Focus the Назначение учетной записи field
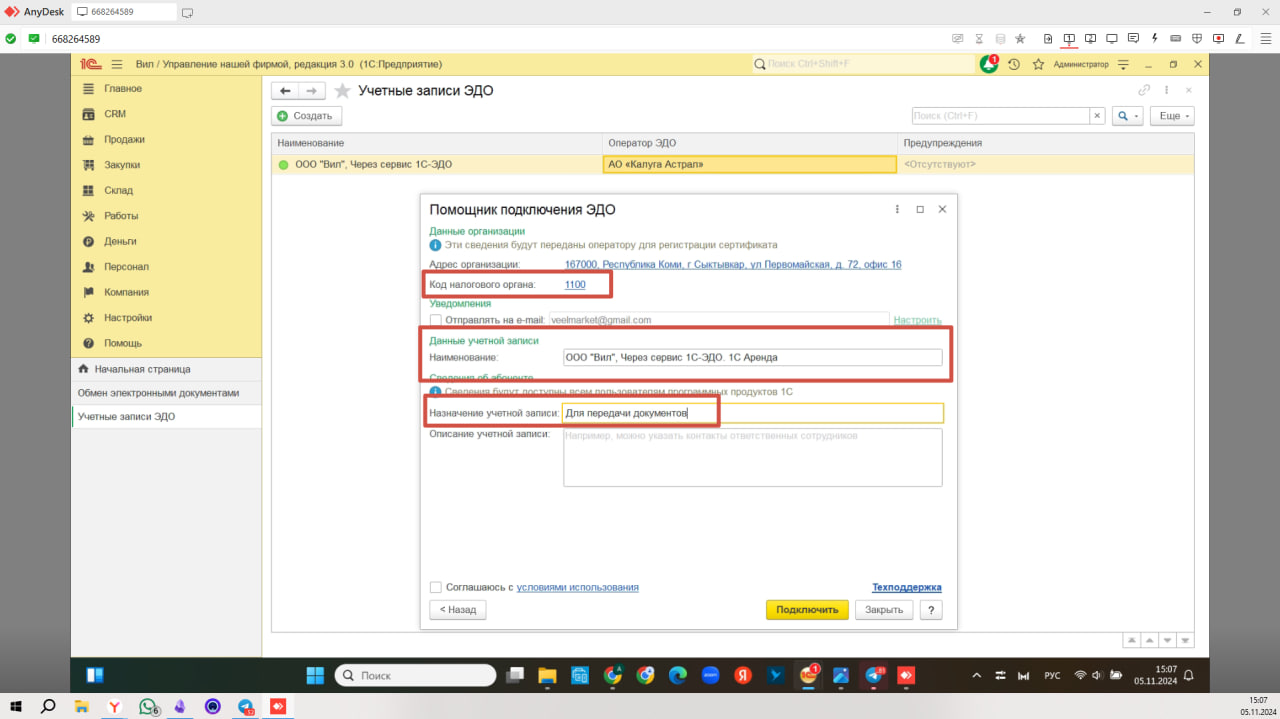The image size is (1280, 719). click(x=753, y=413)
